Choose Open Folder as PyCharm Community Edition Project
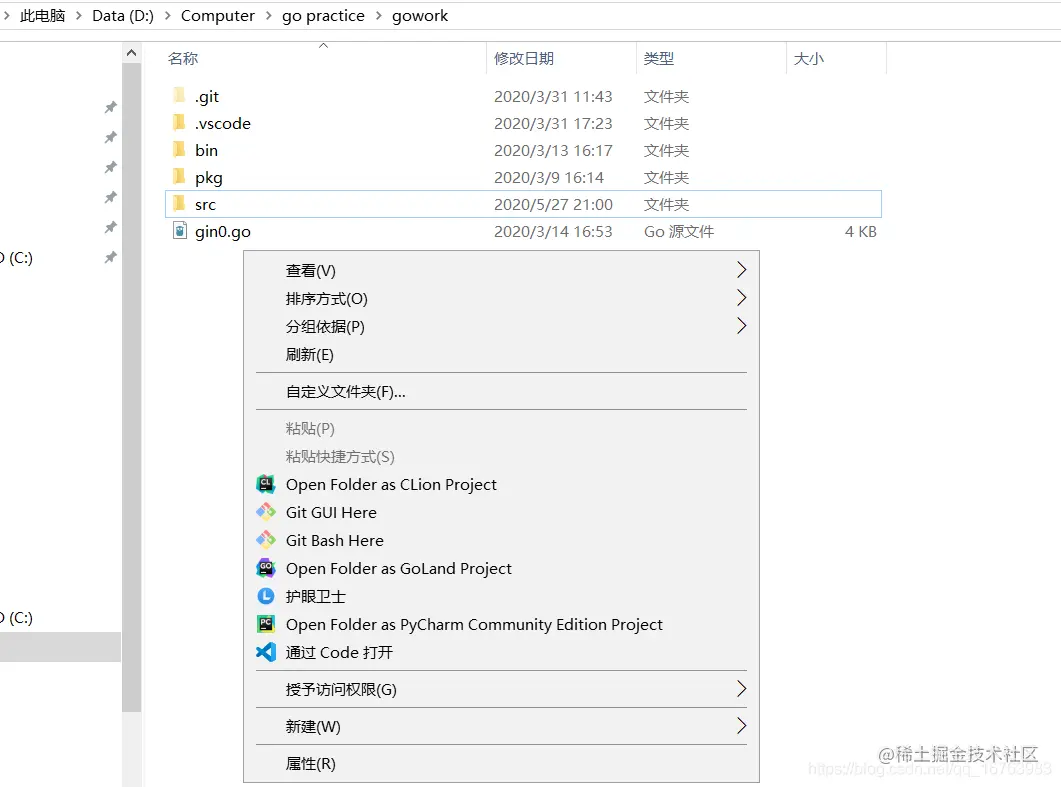 click(501, 625)
